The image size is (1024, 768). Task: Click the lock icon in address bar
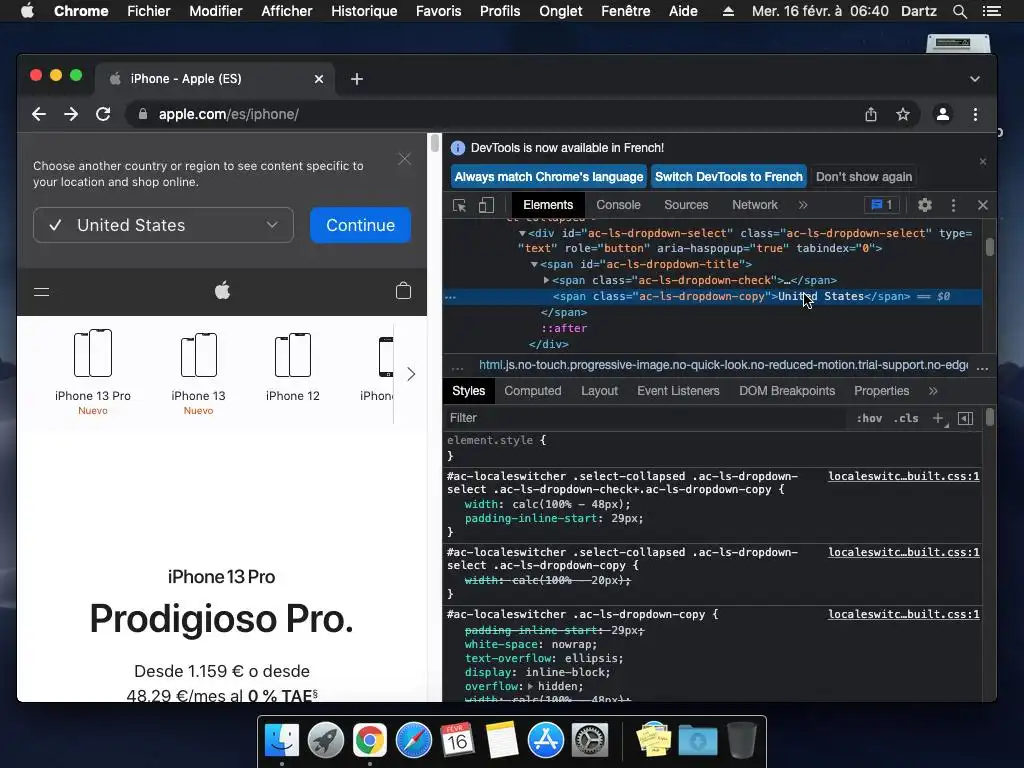coord(142,114)
